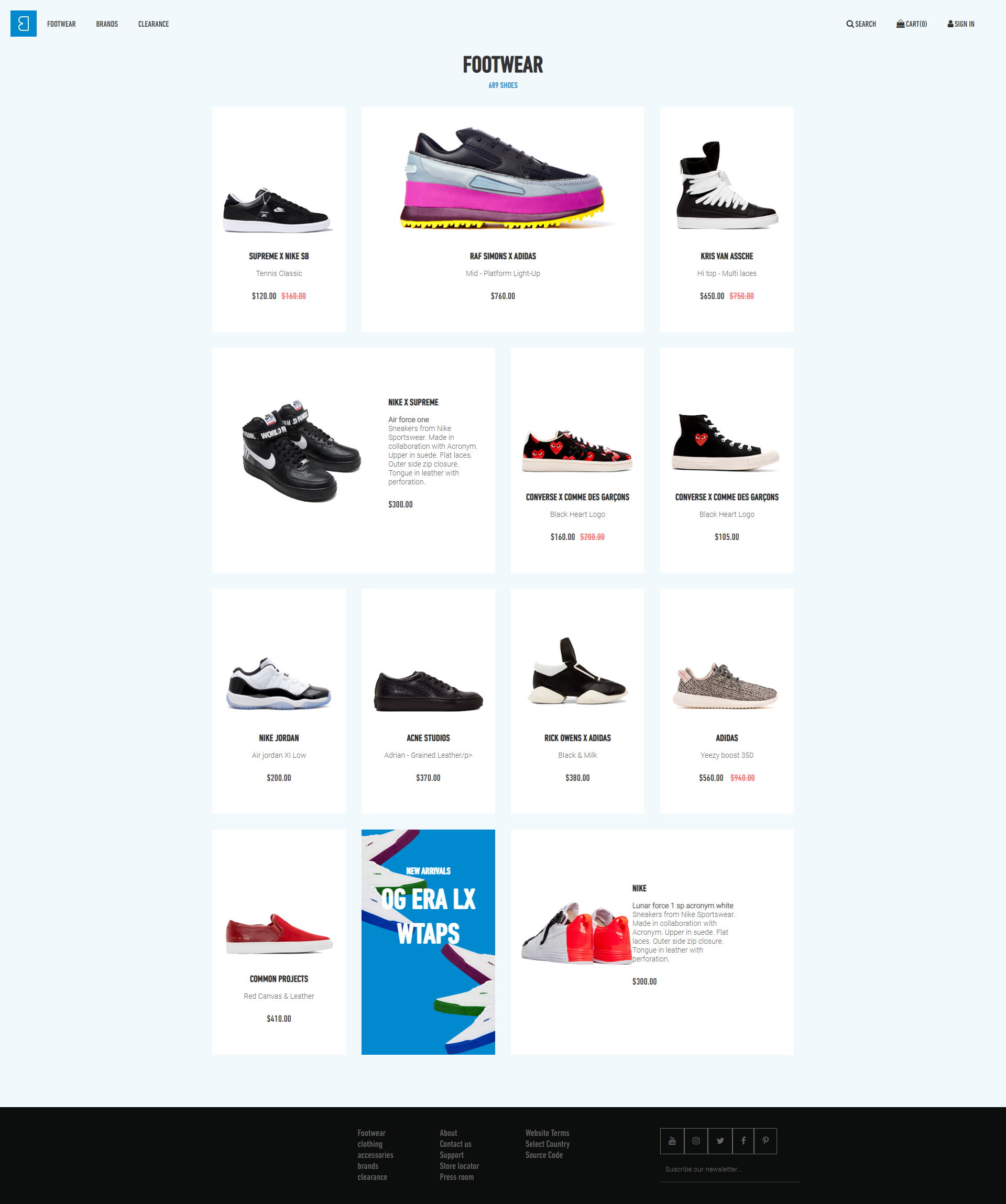Open the OG Era LX WTAPS banner
This screenshot has width=1006, height=1204.
[428, 942]
